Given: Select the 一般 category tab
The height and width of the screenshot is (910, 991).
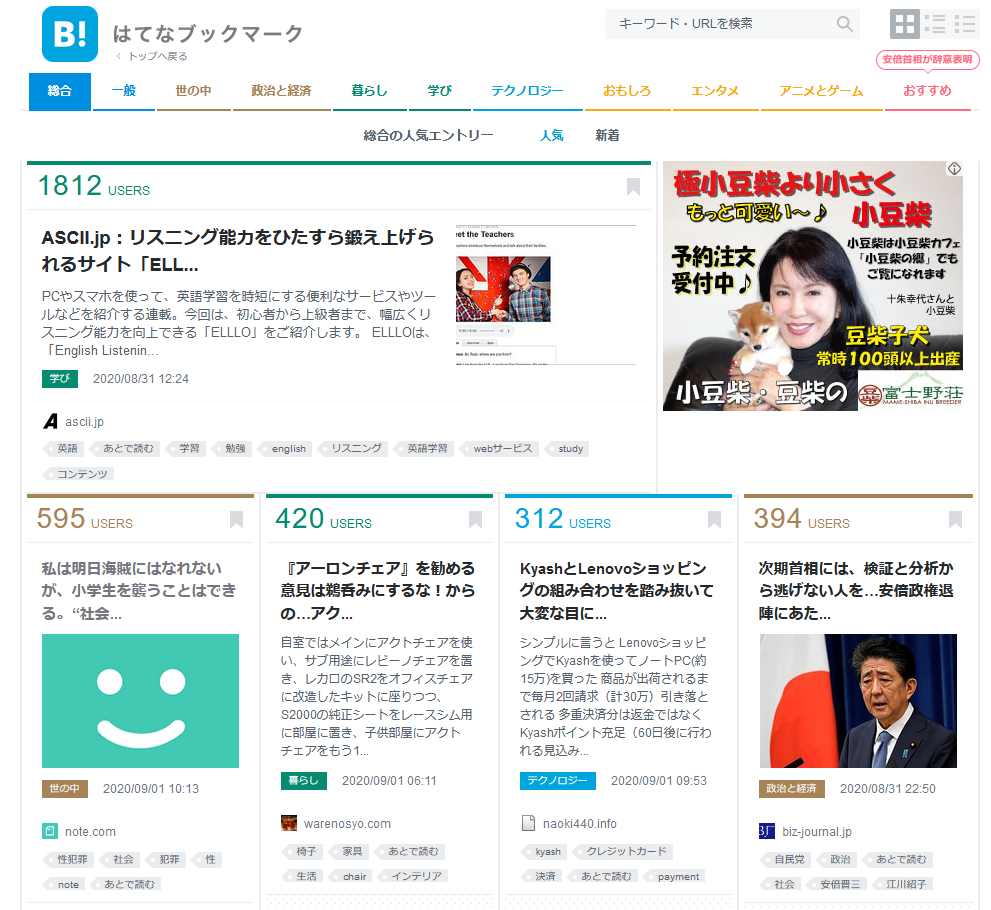Looking at the screenshot, I should pyautogui.click(x=124, y=91).
